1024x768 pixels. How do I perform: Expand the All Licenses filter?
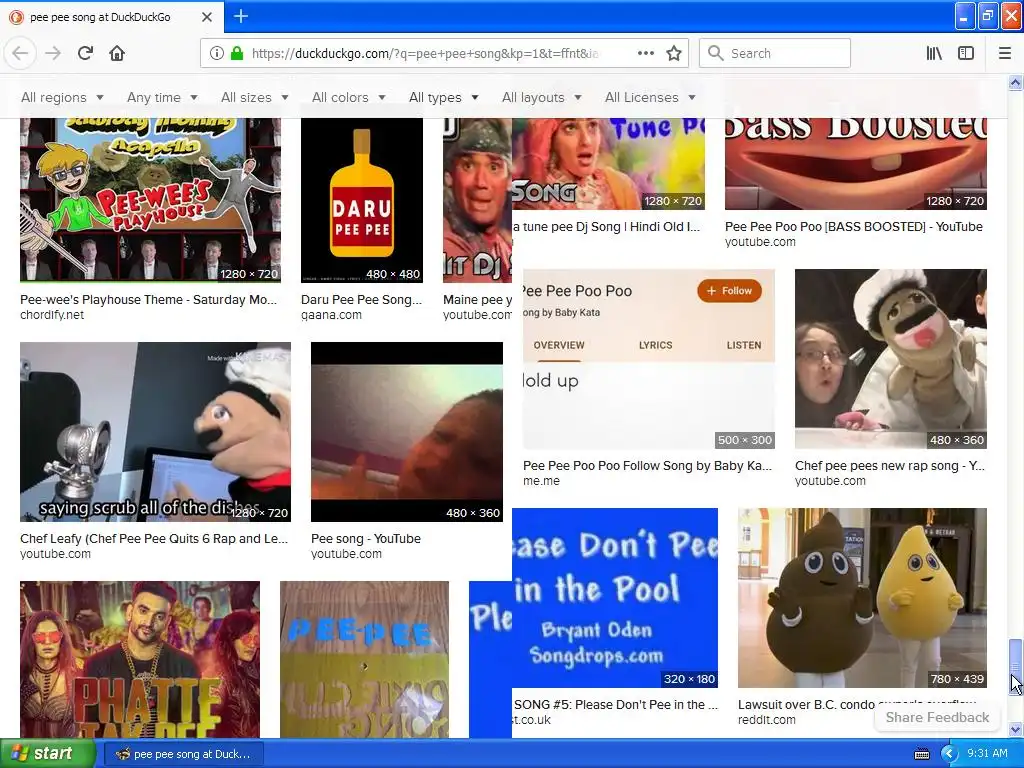click(x=650, y=97)
